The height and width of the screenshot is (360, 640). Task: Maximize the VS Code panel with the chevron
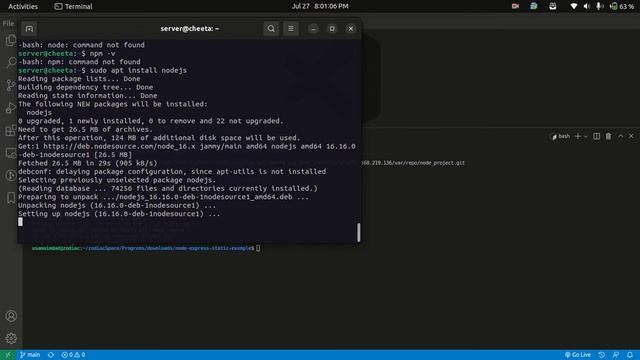[620, 136]
